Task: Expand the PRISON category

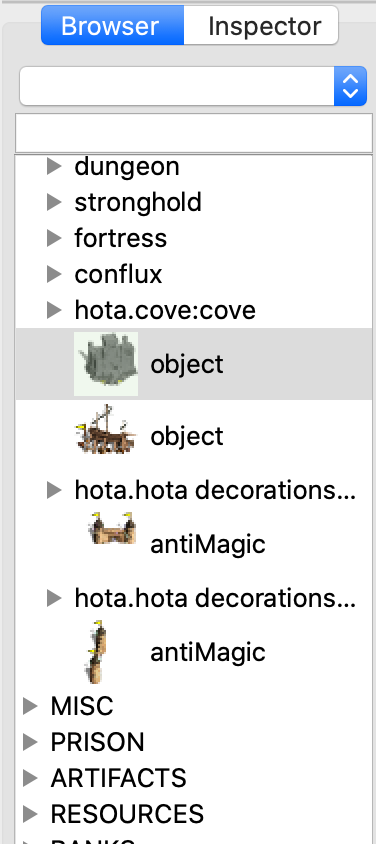Action: coord(30,742)
